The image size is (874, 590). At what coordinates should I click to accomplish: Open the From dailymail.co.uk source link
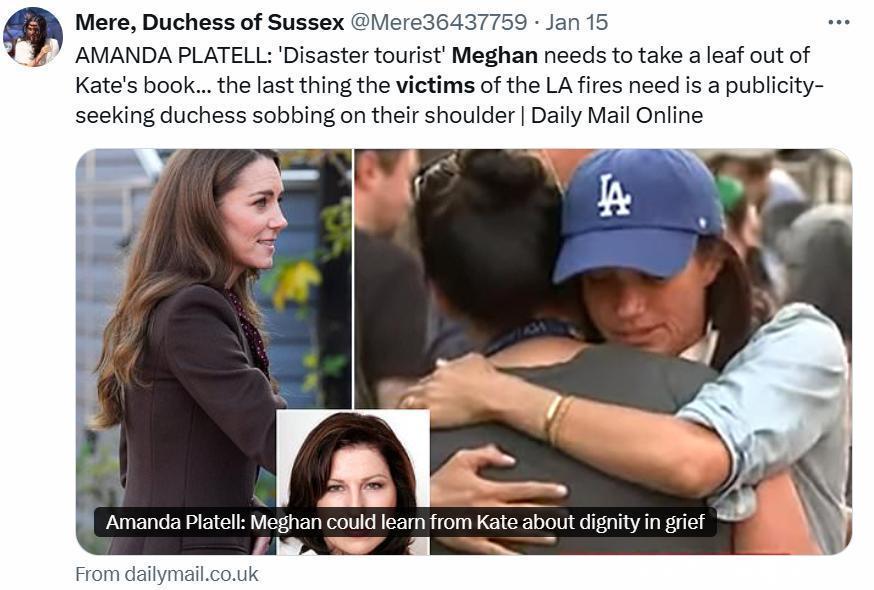[x=167, y=574]
